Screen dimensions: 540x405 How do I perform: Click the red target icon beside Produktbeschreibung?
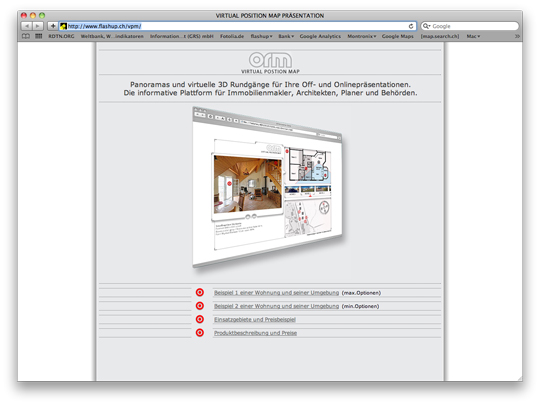tap(200, 333)
